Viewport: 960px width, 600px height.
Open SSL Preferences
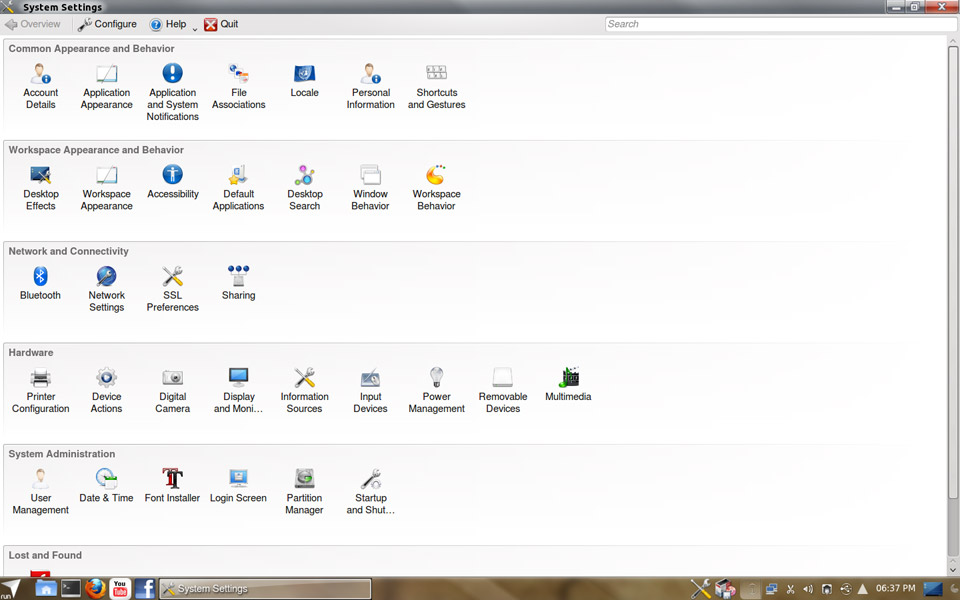coord(172,288)
